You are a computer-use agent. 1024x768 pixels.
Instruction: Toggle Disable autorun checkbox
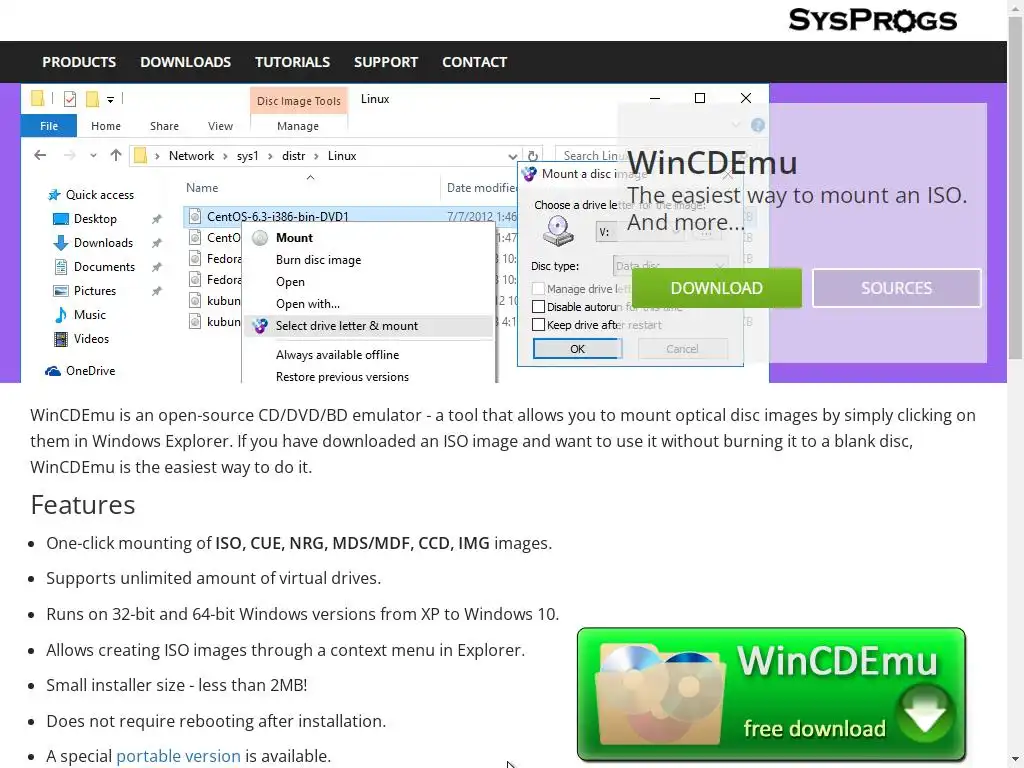538,307
